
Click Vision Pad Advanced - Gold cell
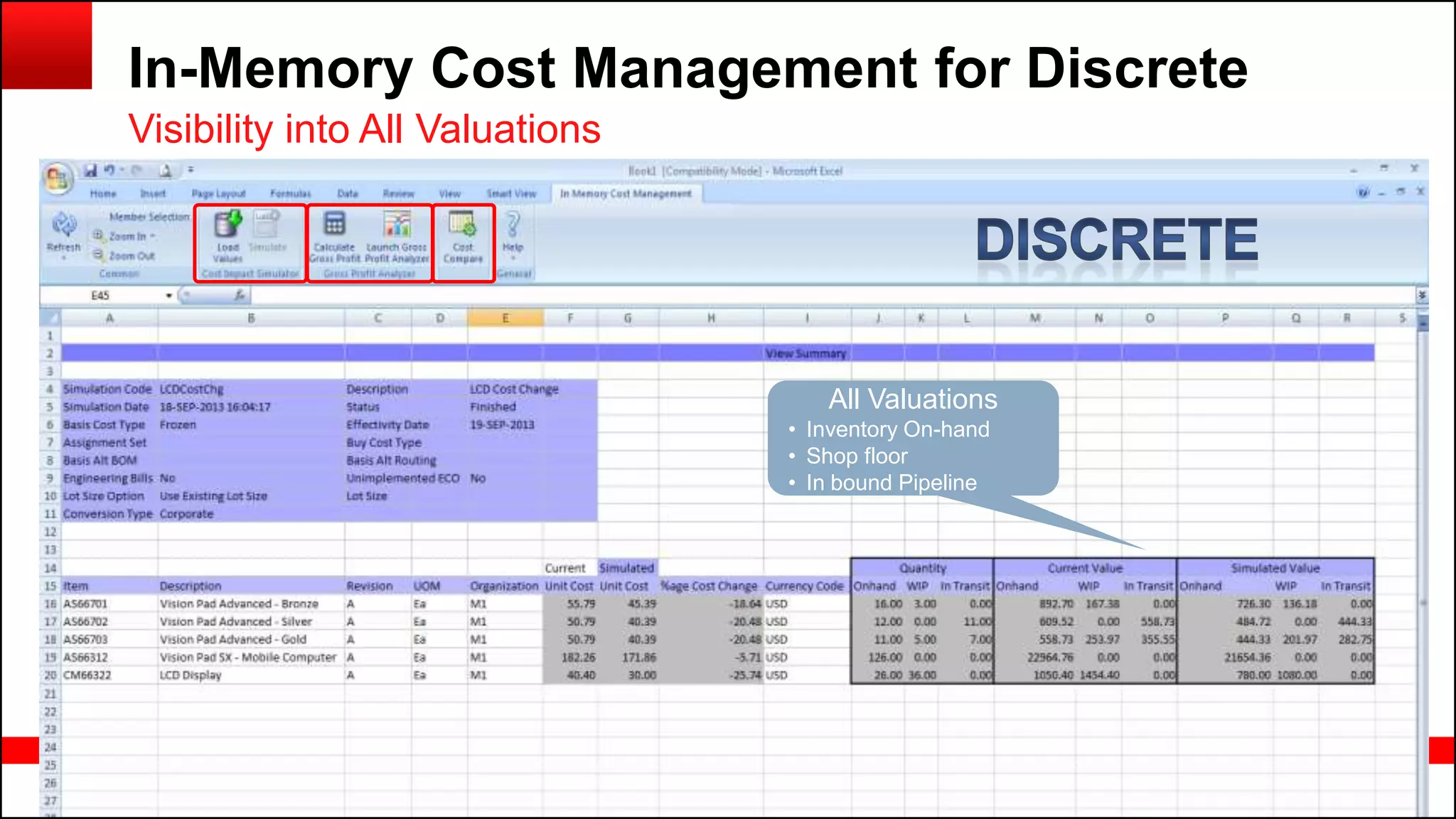click(251, 639)
